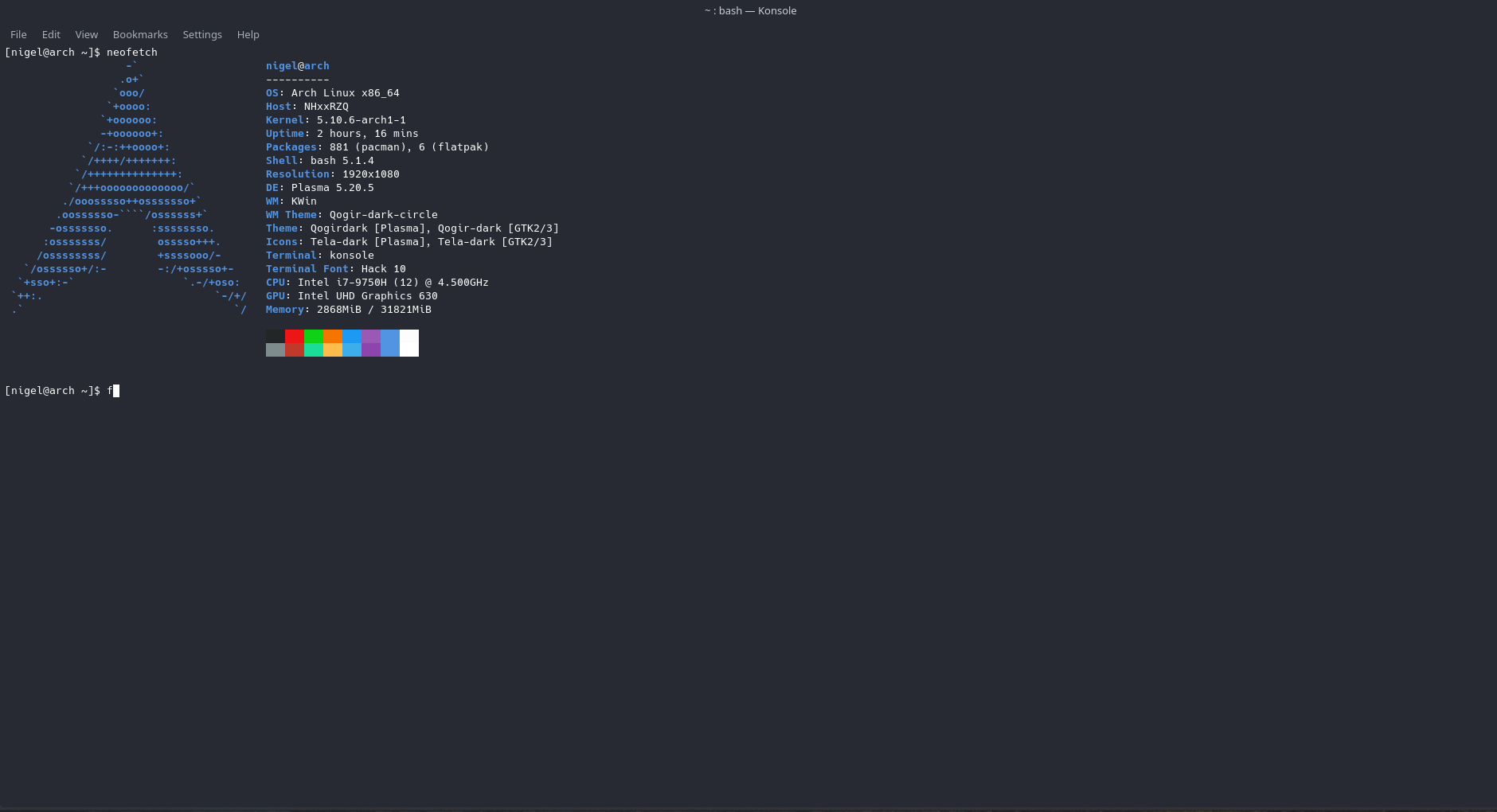The image size is (1497, 812).
Task: Click the light orange block in the bottom row
Action: [333, 349]
